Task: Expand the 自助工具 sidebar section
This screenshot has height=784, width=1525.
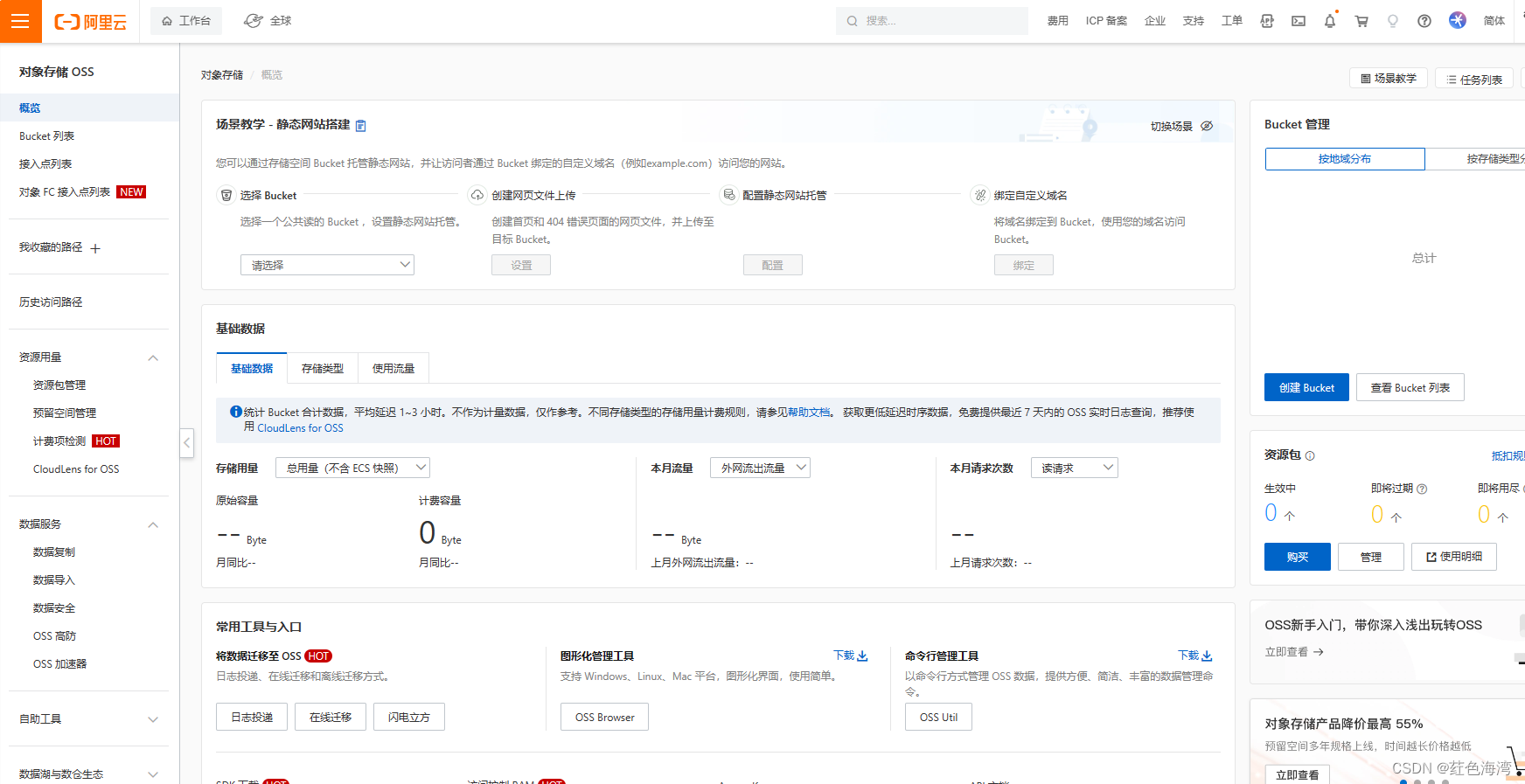Action: [153, 719]
